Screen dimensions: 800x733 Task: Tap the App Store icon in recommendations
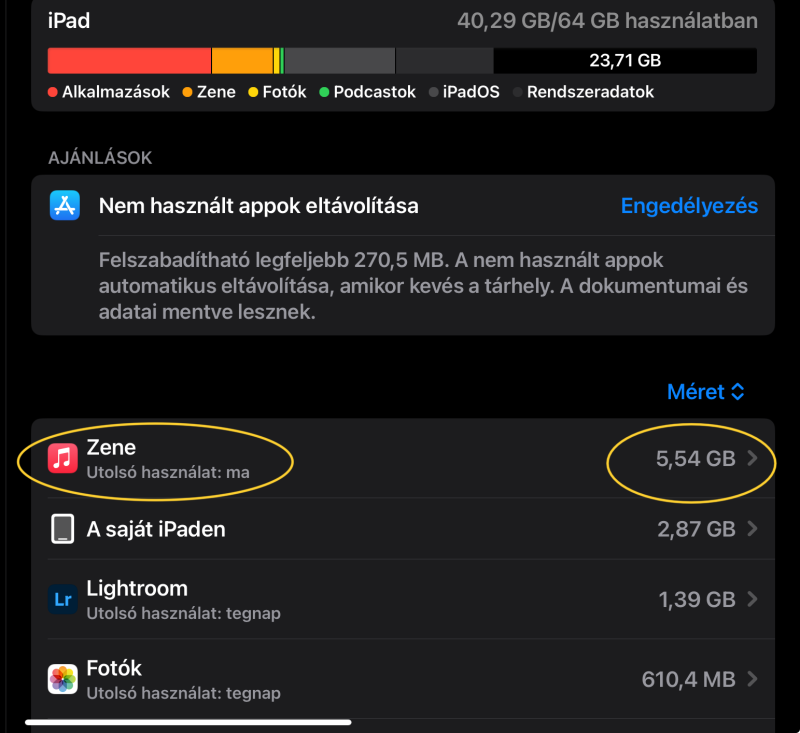click(x=65, y=206)
